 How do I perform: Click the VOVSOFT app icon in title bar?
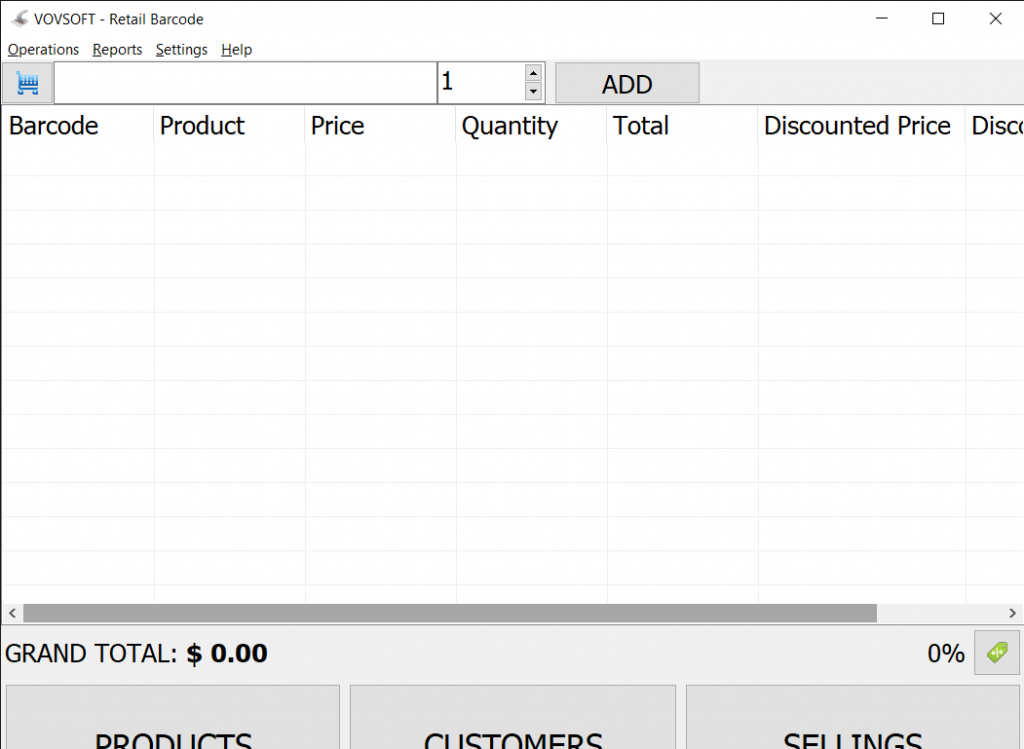[x=20, y=19]
